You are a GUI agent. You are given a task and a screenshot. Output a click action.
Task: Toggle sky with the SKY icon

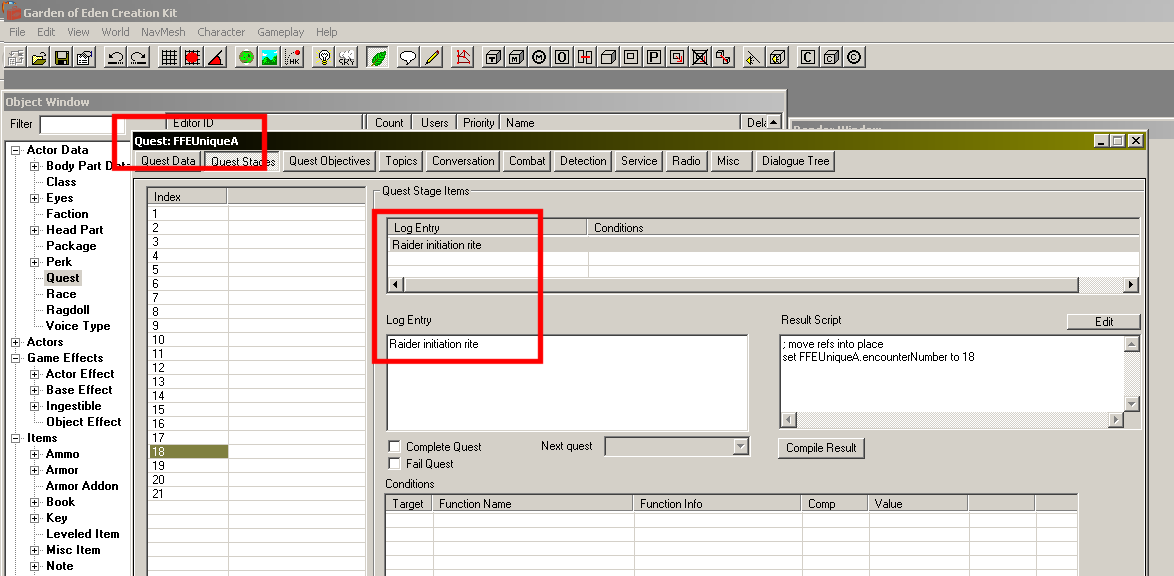tap(347, 58)
